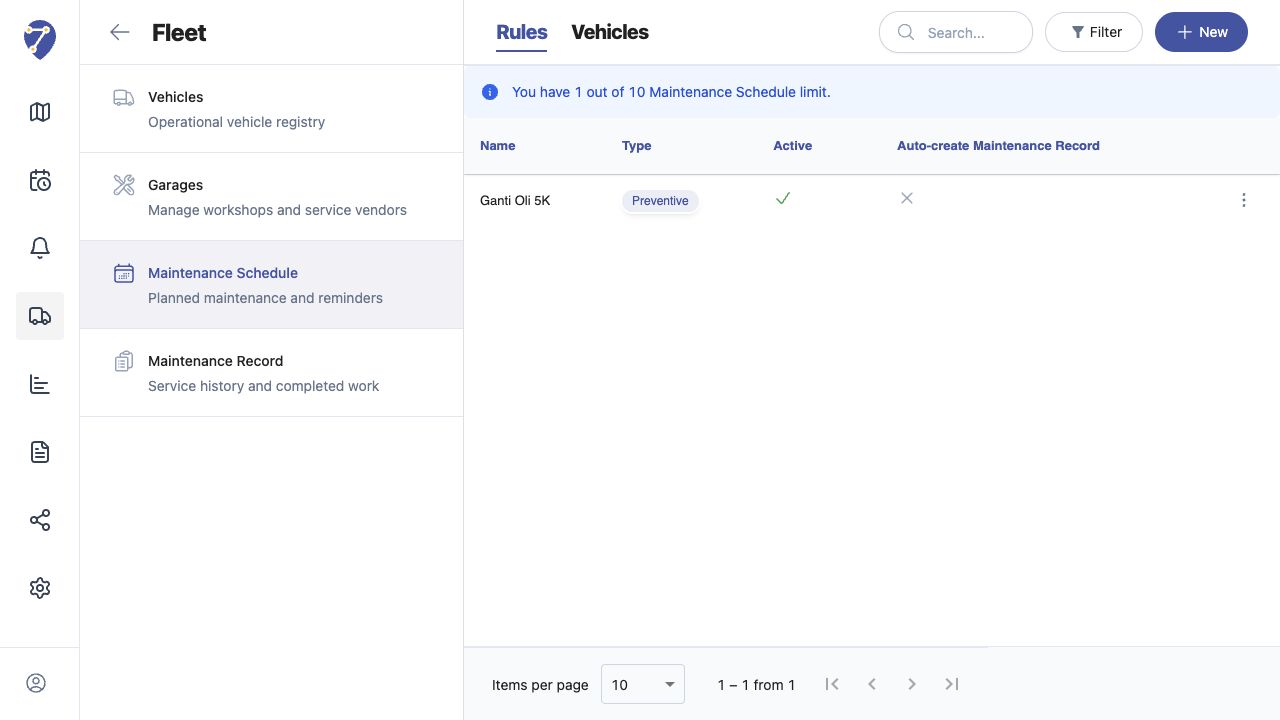1280x720 pixels.
Task: Click the Maintenance Schedule limit message
Action: (671, 92)
